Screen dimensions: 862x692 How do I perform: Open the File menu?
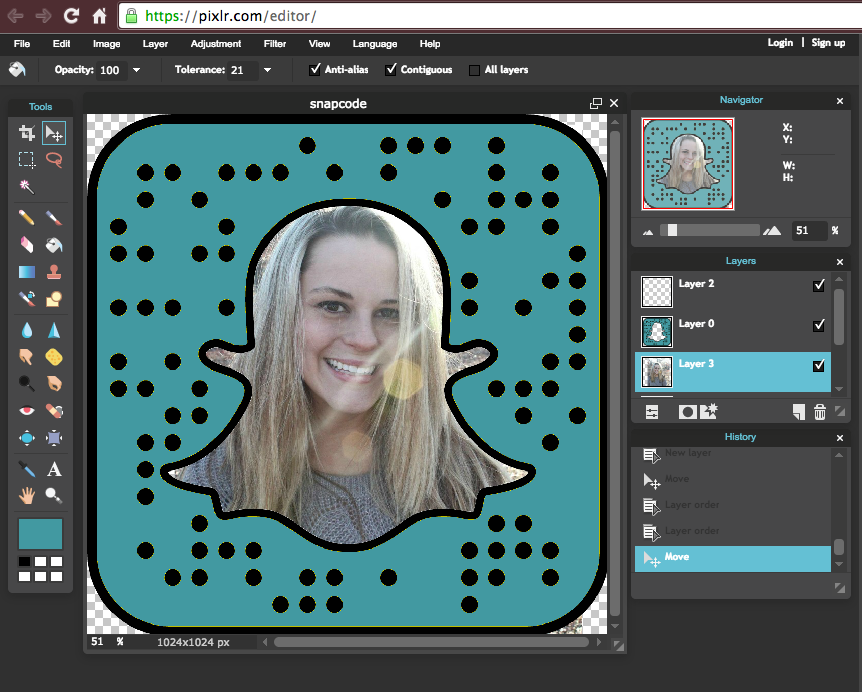coord(22,44)
